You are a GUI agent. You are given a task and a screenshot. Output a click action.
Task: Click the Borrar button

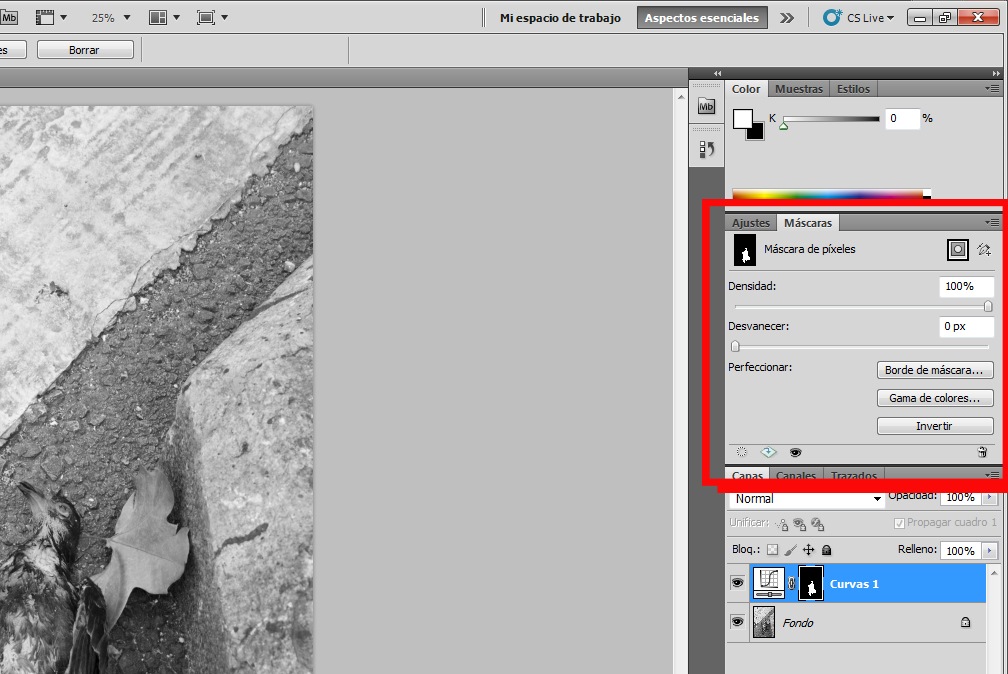pos(85,50)
